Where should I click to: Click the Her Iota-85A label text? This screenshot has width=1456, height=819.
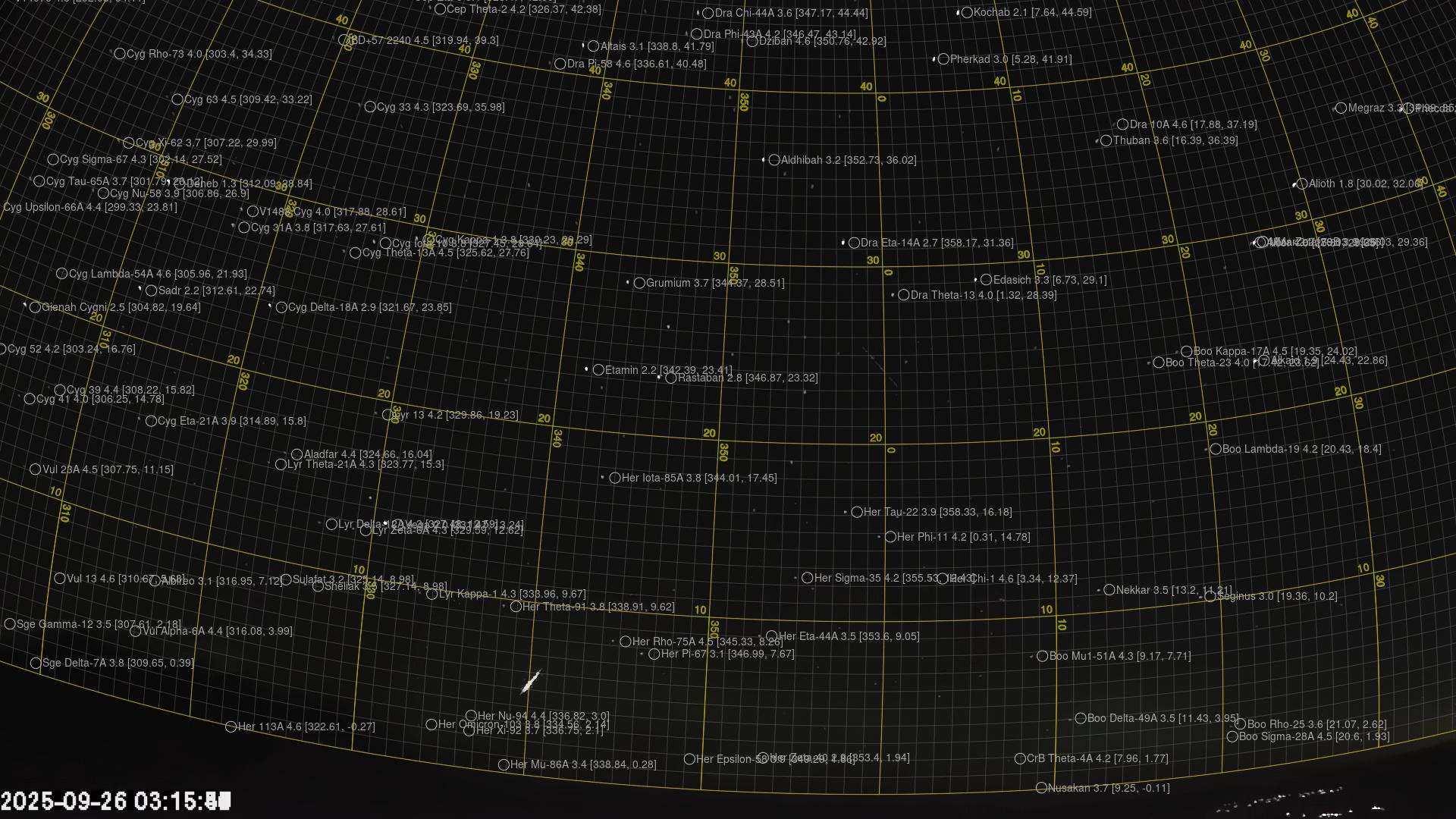point(698,478)
